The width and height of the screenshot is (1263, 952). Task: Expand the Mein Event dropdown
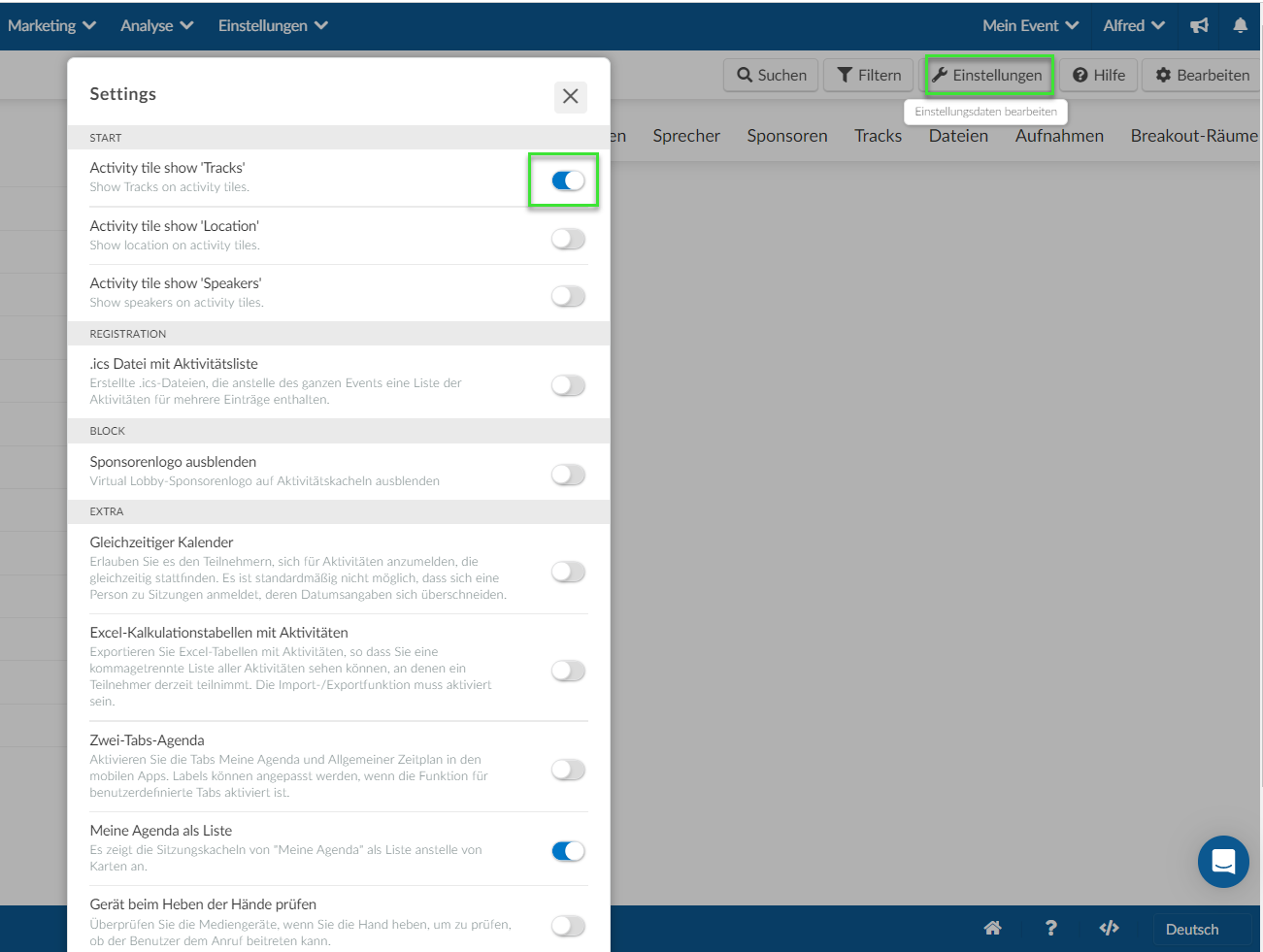pos(1030,26)
